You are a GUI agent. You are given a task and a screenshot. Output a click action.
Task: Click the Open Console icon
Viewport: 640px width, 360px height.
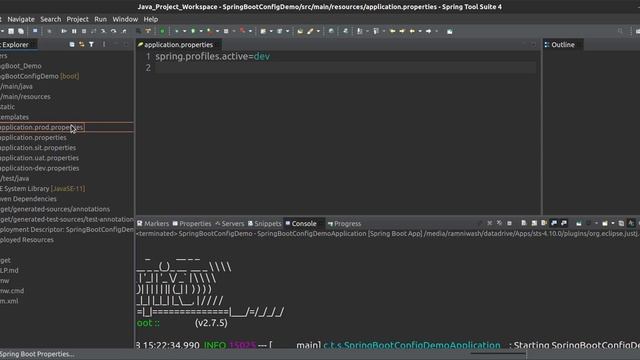tap(605, 223)
